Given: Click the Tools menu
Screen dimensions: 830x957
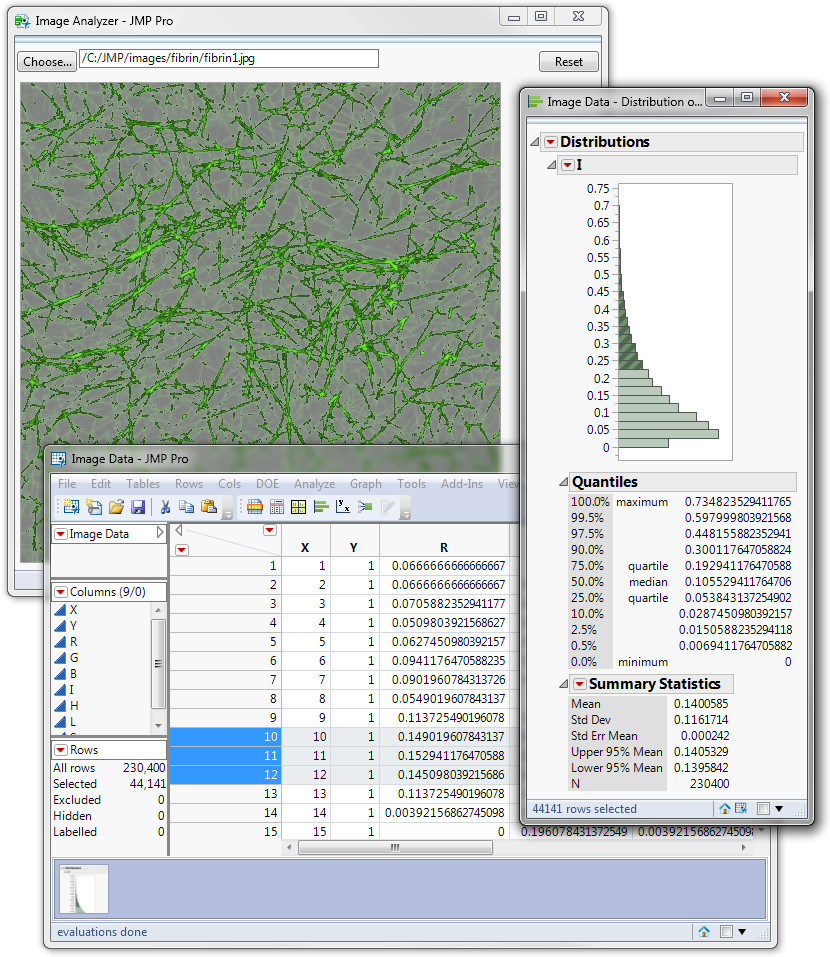Looking at the screenshot, I should coord(411,484).
